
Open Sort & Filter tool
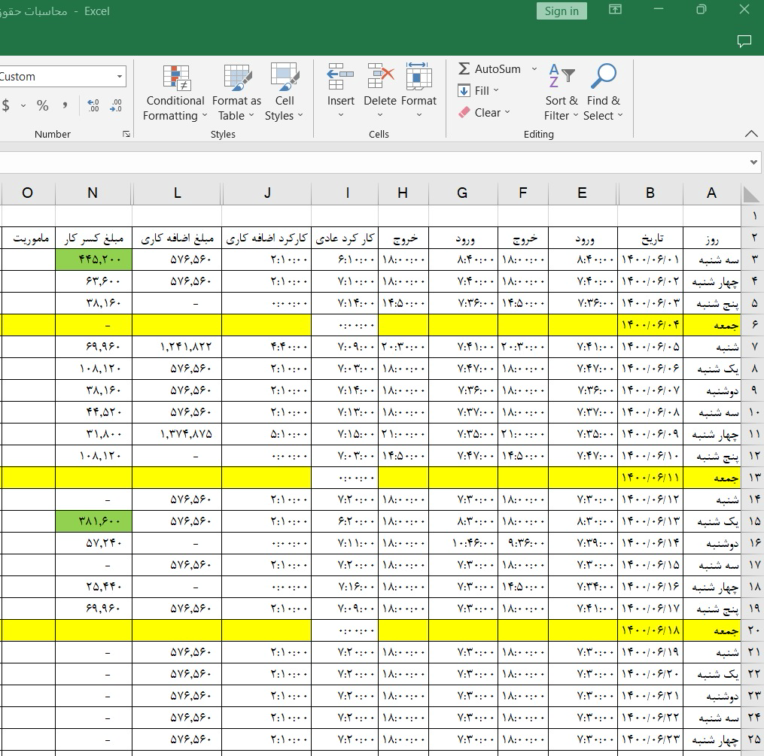click(x=561, y=94)
